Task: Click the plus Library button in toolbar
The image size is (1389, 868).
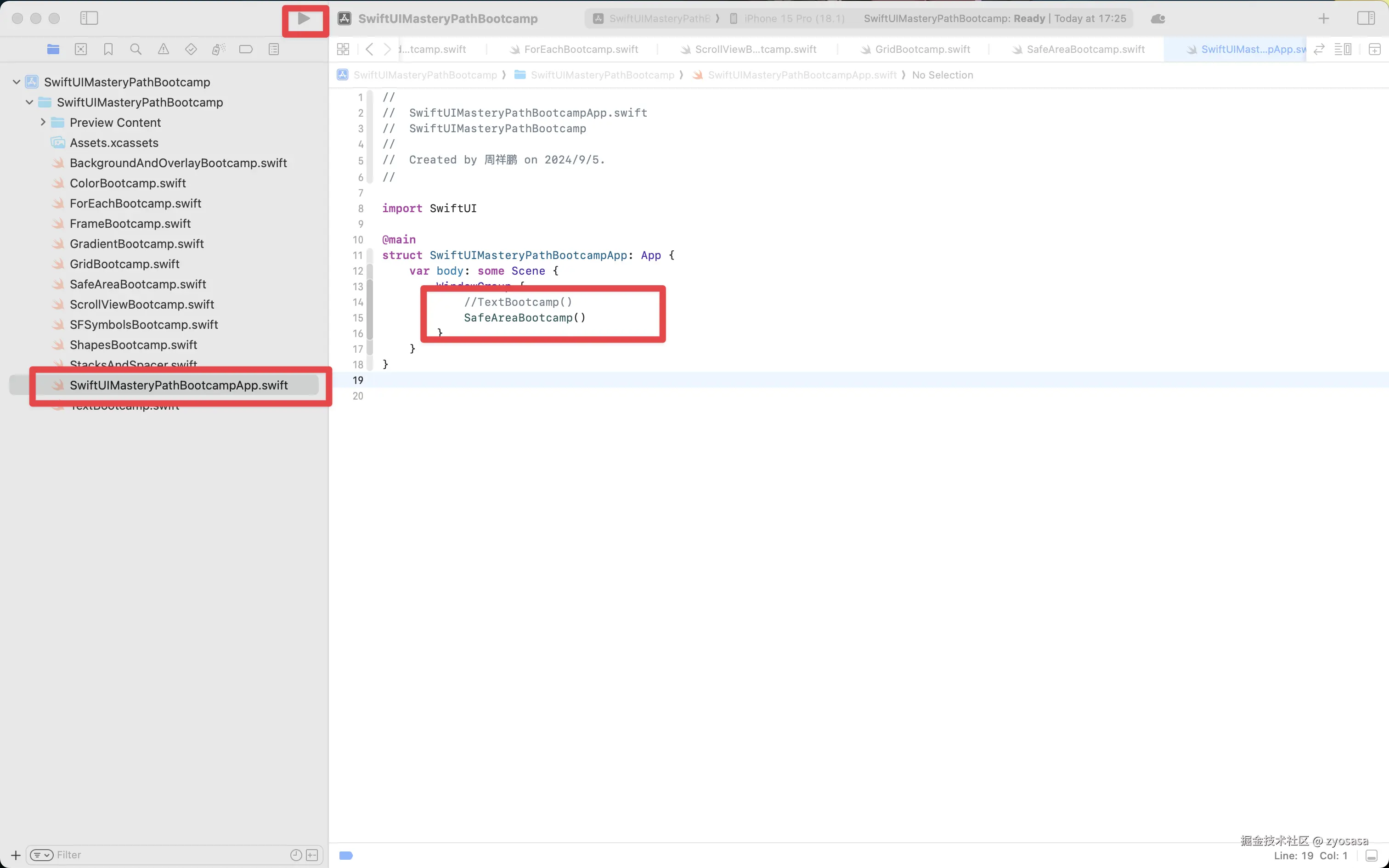Action: coord(1324,19)
